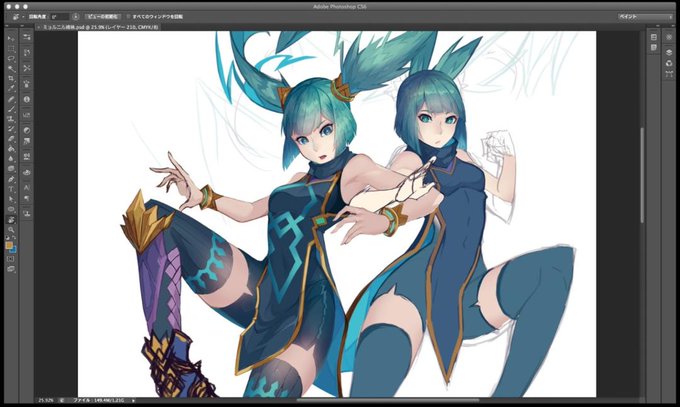
Task: Select the Move tool
Action: point(11,39)
